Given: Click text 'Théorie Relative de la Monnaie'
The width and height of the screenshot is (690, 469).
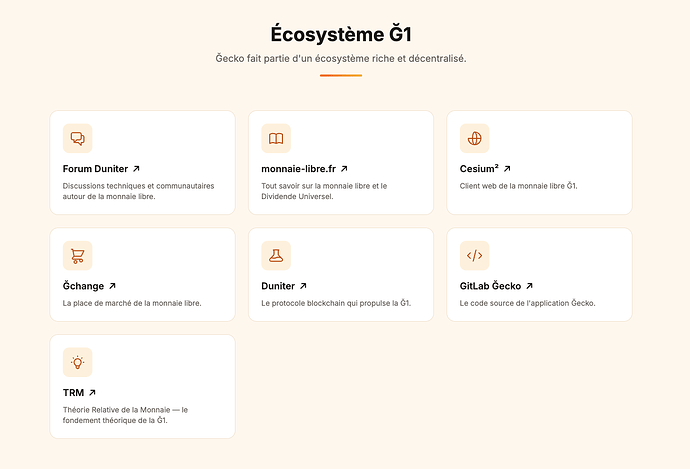Looking at the screenshot, I should pos(116,410).
